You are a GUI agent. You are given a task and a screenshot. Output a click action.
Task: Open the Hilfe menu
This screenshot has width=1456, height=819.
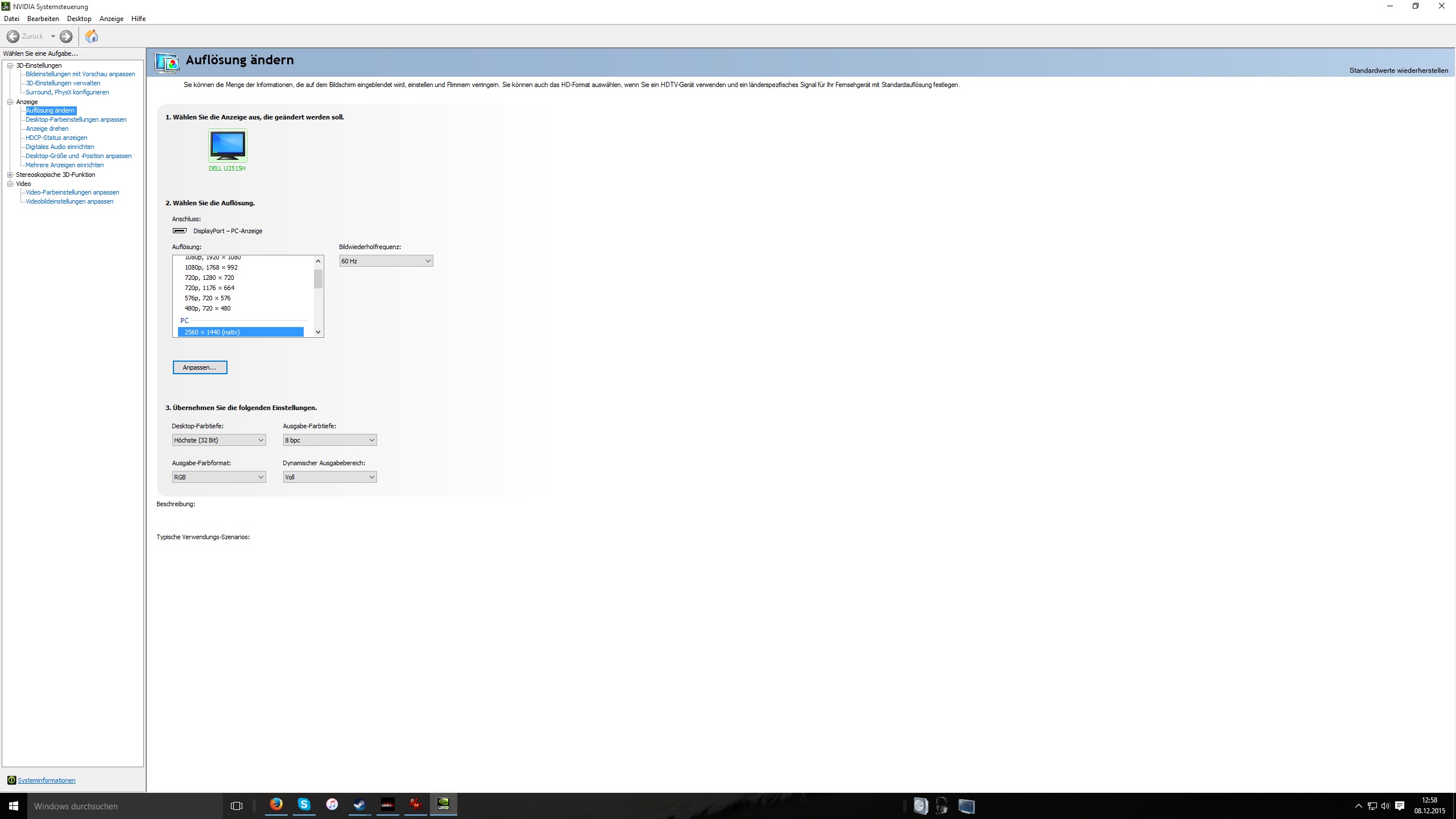138,19
